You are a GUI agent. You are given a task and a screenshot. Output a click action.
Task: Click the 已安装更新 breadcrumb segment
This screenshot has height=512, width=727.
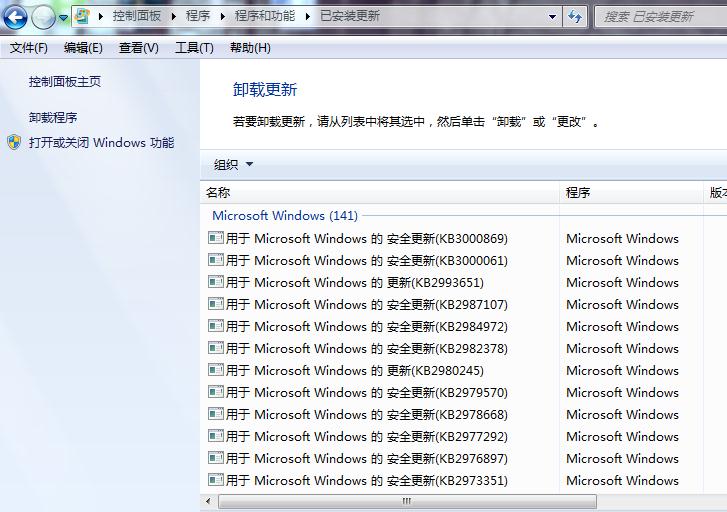350,16
